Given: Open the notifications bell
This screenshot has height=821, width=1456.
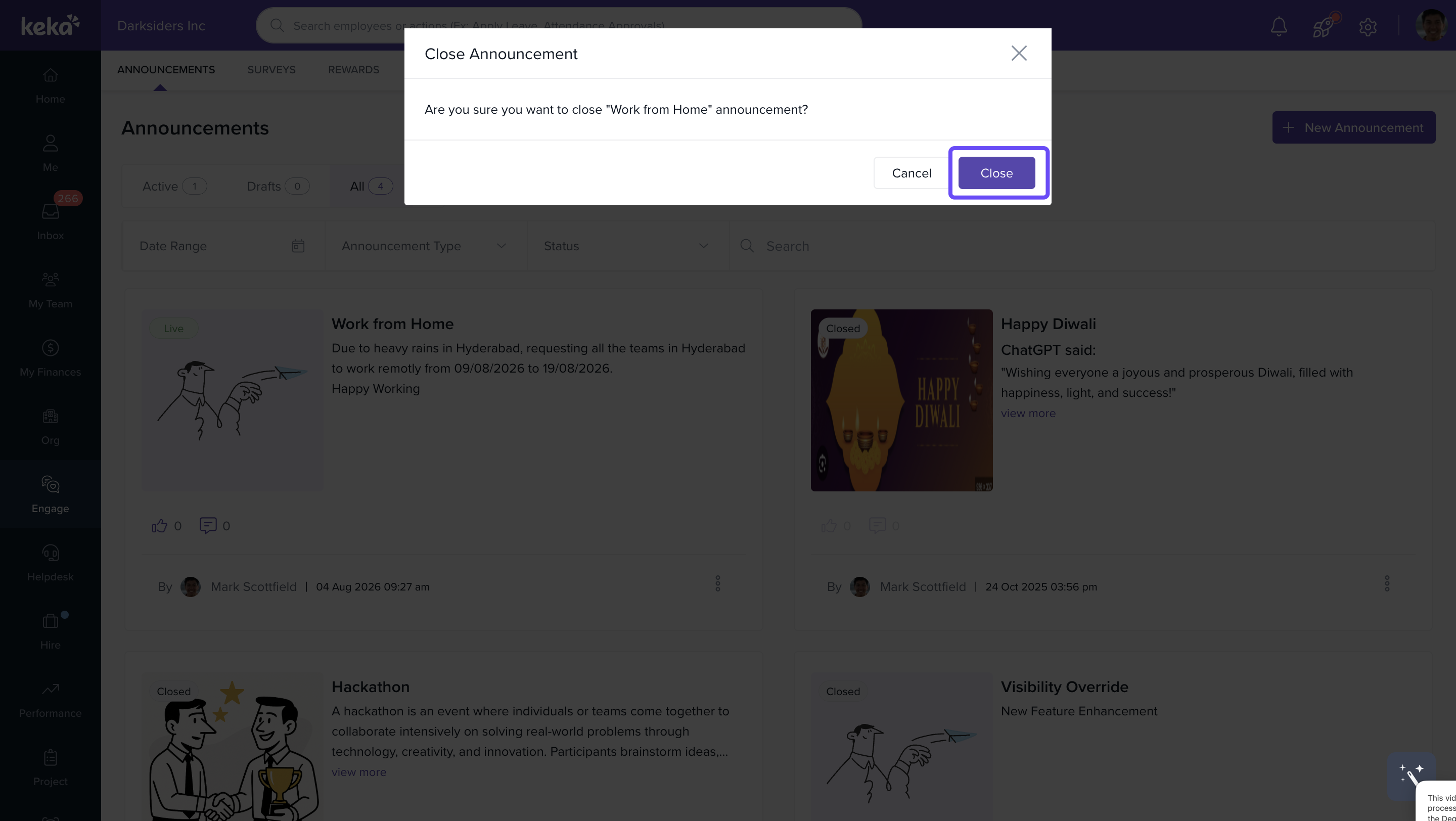Looking at the screenshot, I should pos(1279,26).
